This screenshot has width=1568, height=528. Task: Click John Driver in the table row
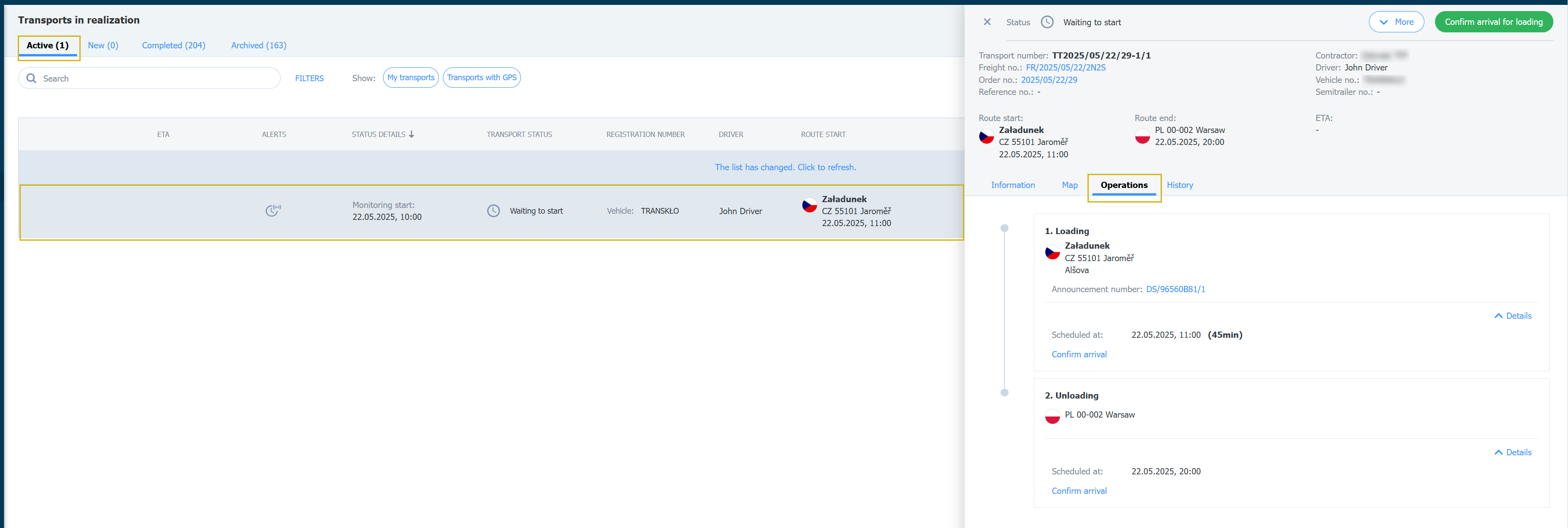[x=740, y=211]
